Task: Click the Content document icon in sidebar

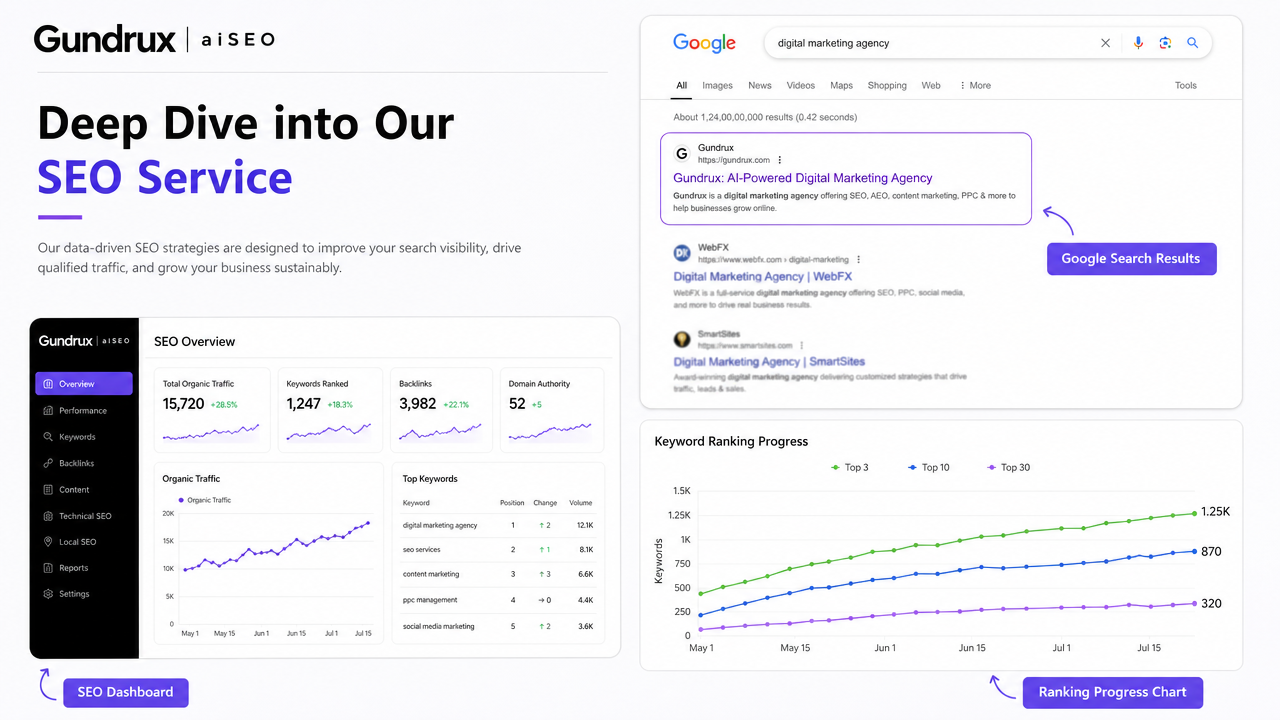Action: point(48,490)
